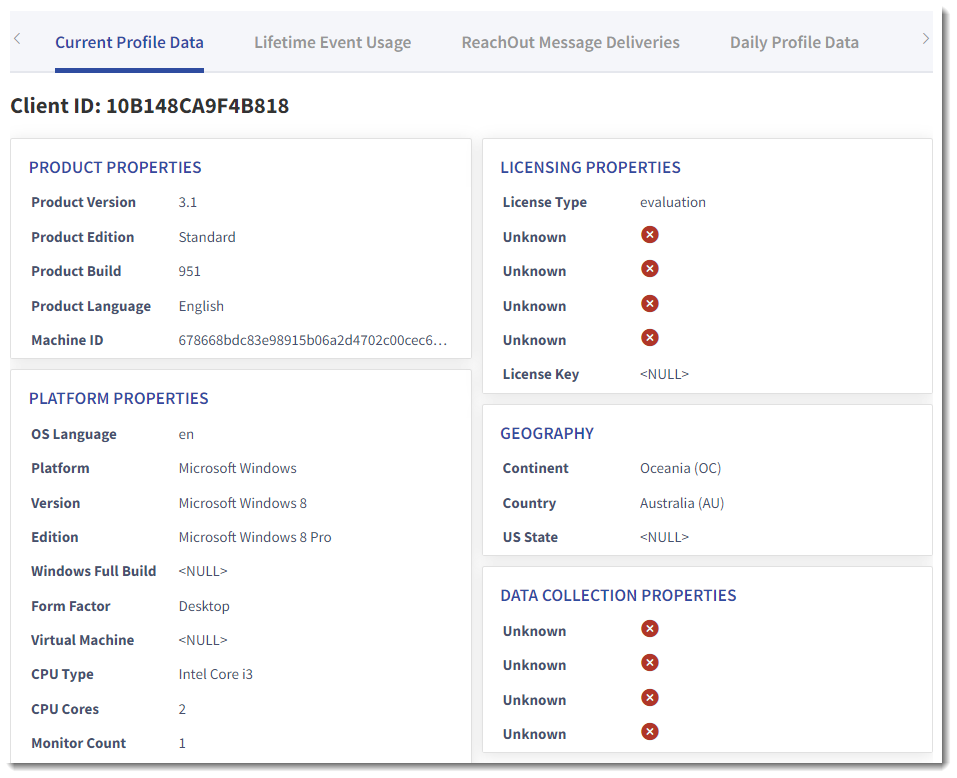Screen dimensions: 957x778
Task: Select the Daily Profile Data tab
Action: coord(794,43)
